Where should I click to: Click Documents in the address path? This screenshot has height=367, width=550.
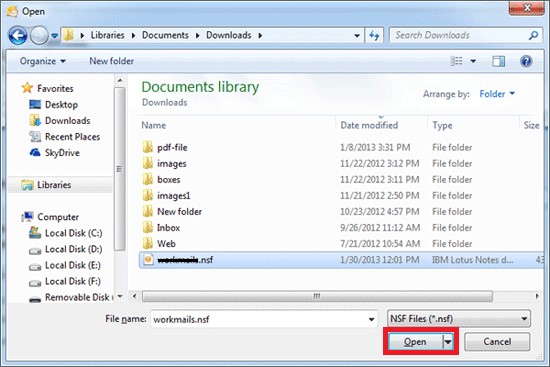tap(165, 35)
